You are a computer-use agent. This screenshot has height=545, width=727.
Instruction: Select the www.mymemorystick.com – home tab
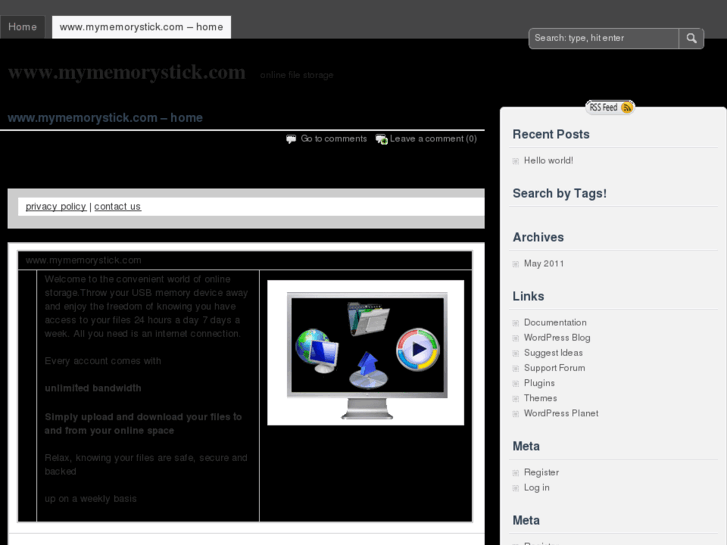141,27
